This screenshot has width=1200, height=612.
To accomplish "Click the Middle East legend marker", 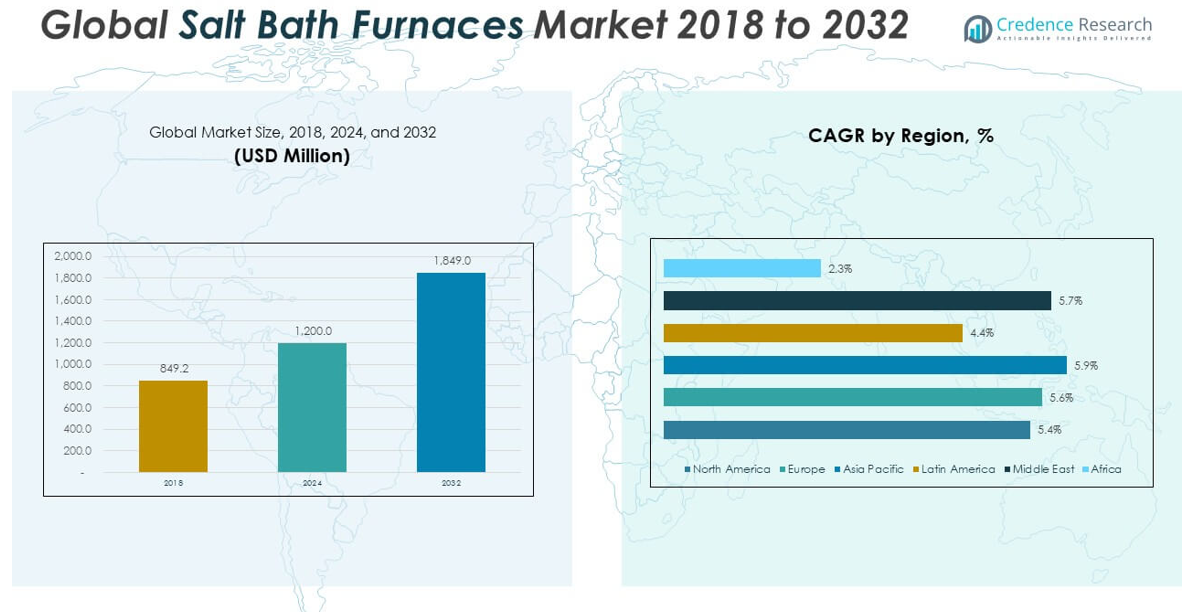I will [1007, 469].
